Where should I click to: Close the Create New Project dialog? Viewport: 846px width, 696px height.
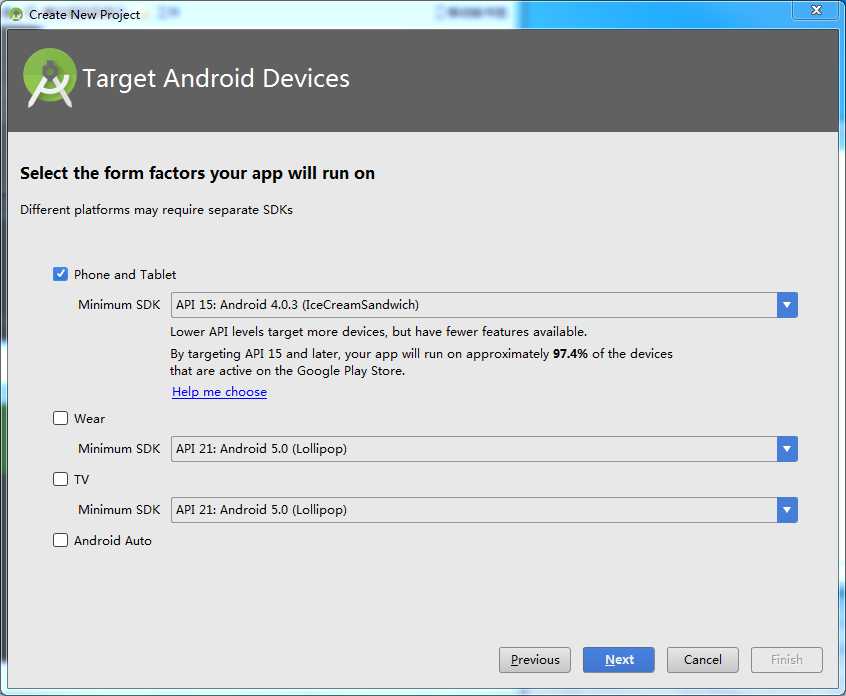tap(816, 10)
